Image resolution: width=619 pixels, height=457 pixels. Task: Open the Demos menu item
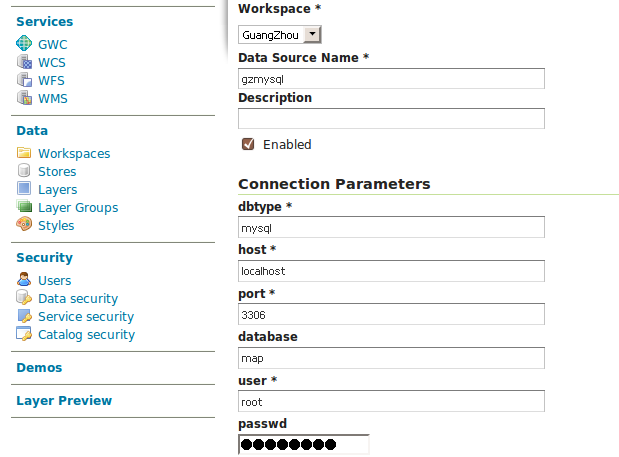tap(39, 368)
